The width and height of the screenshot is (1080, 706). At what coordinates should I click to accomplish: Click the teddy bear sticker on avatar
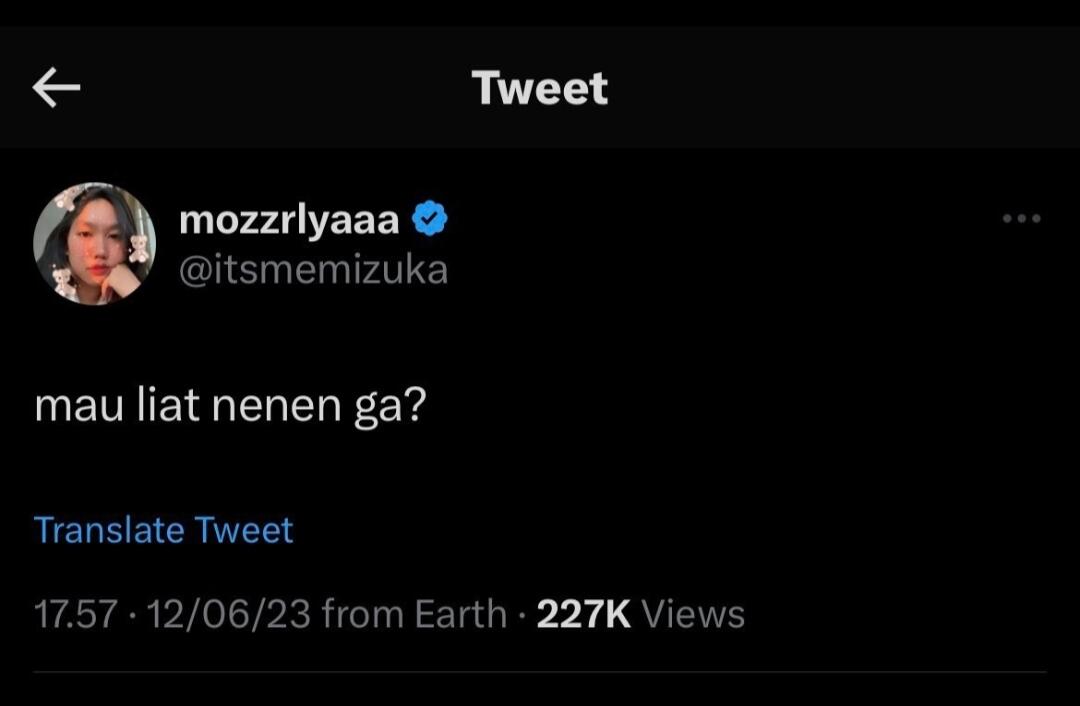click(x=138, y=247)
